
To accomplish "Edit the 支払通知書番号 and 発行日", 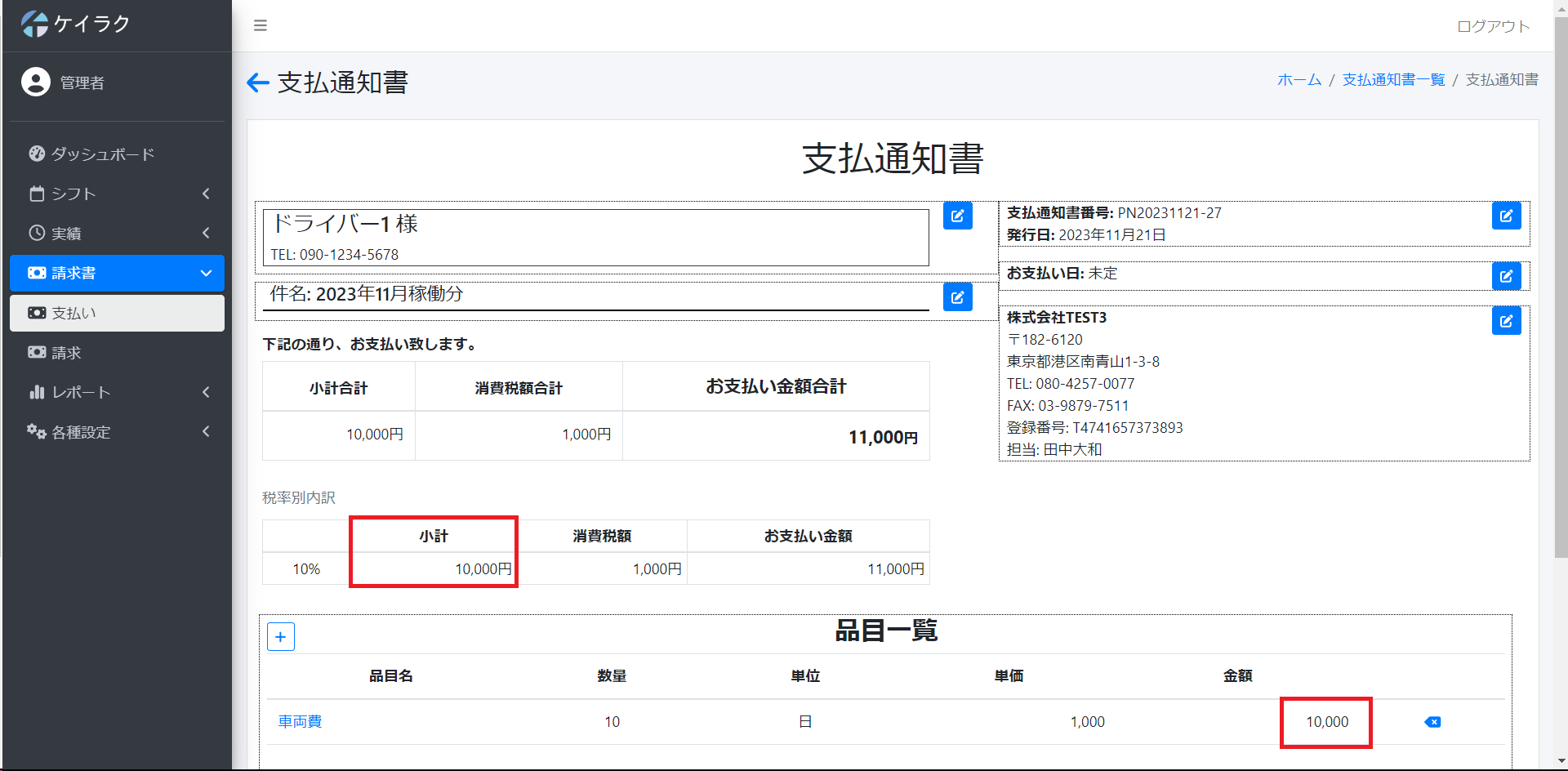I will [1506, 216].
